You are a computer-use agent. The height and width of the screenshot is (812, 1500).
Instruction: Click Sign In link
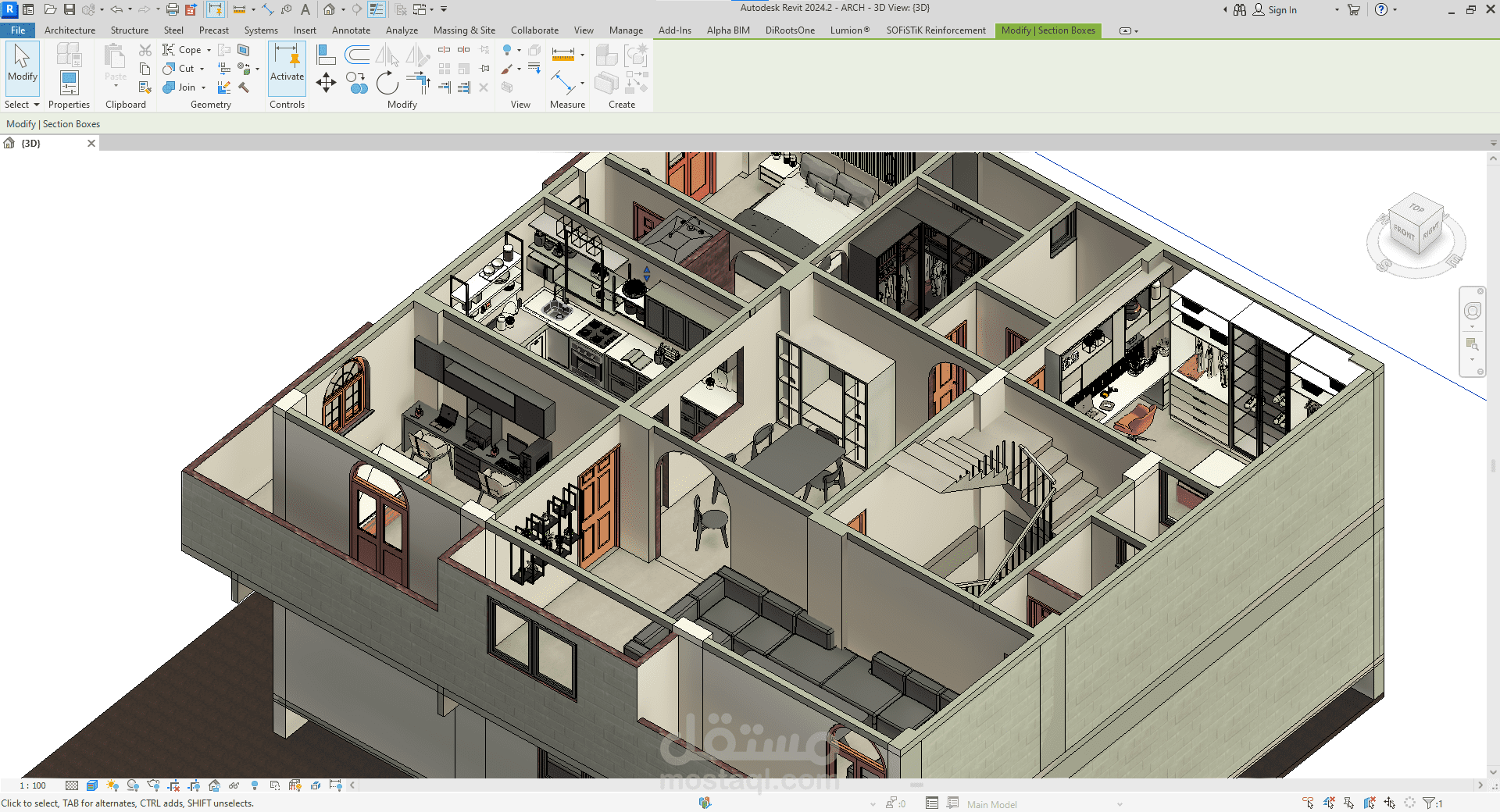tap(1282, 10)
